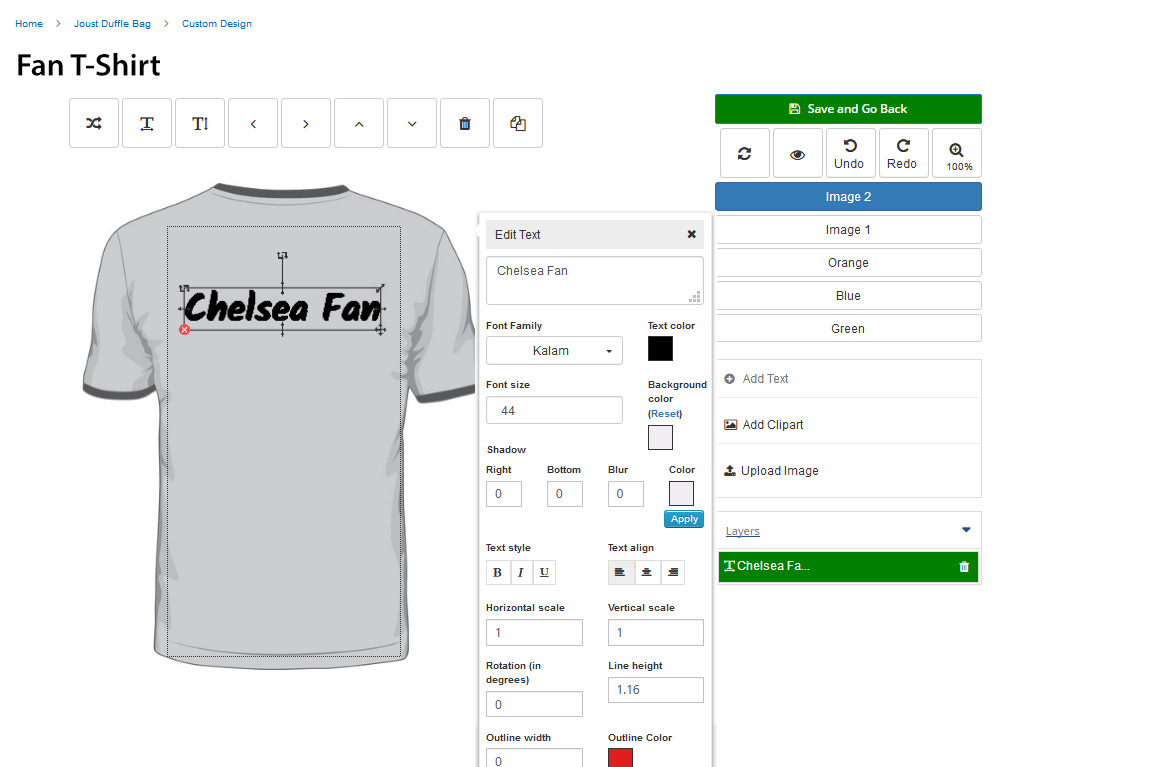The width and height of the screenshot is (1173, 767).
Task: Duplicate the selected object with copy icon
Action: point(518,123)
